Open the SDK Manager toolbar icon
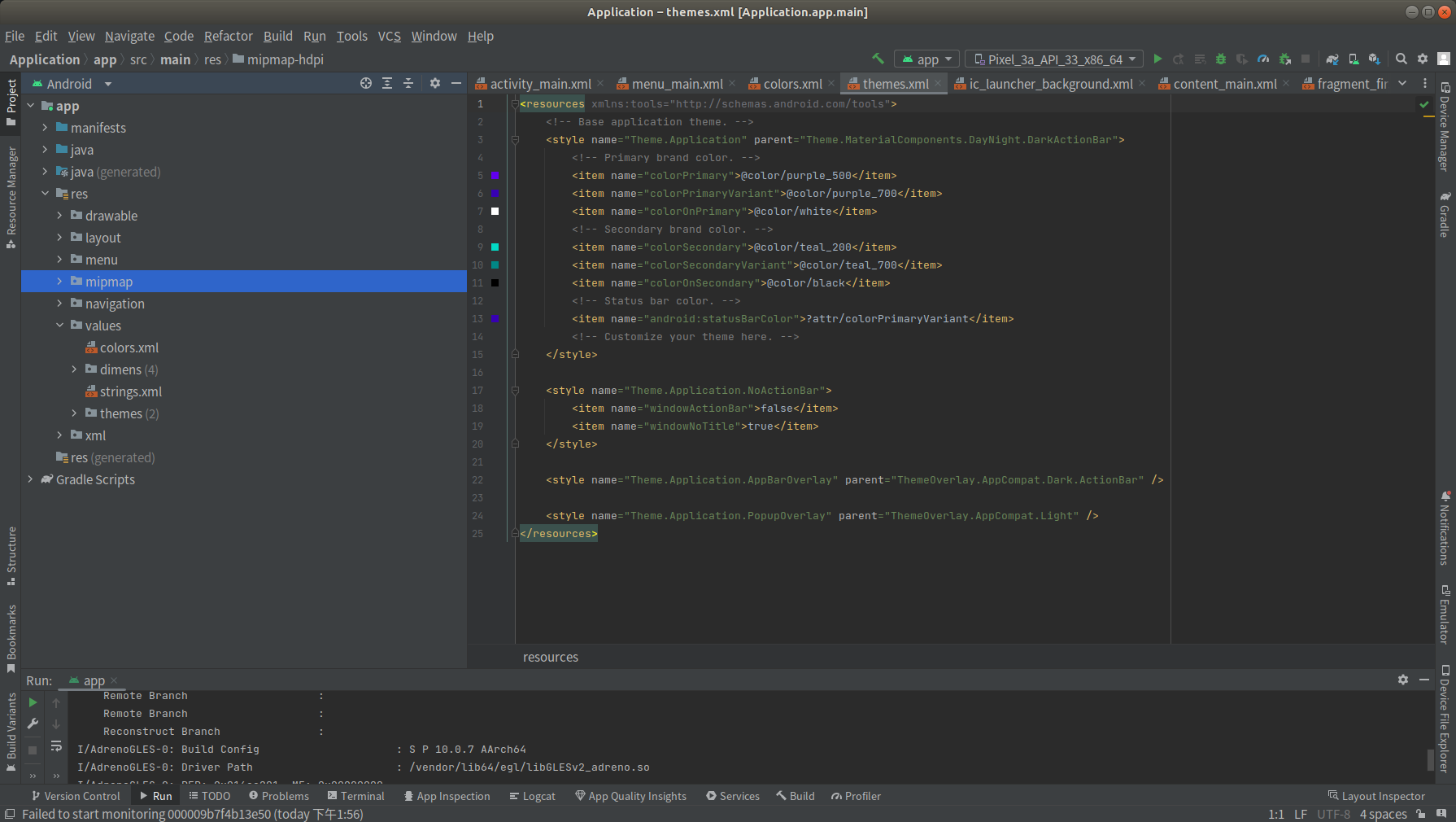 click(1375, 59)
